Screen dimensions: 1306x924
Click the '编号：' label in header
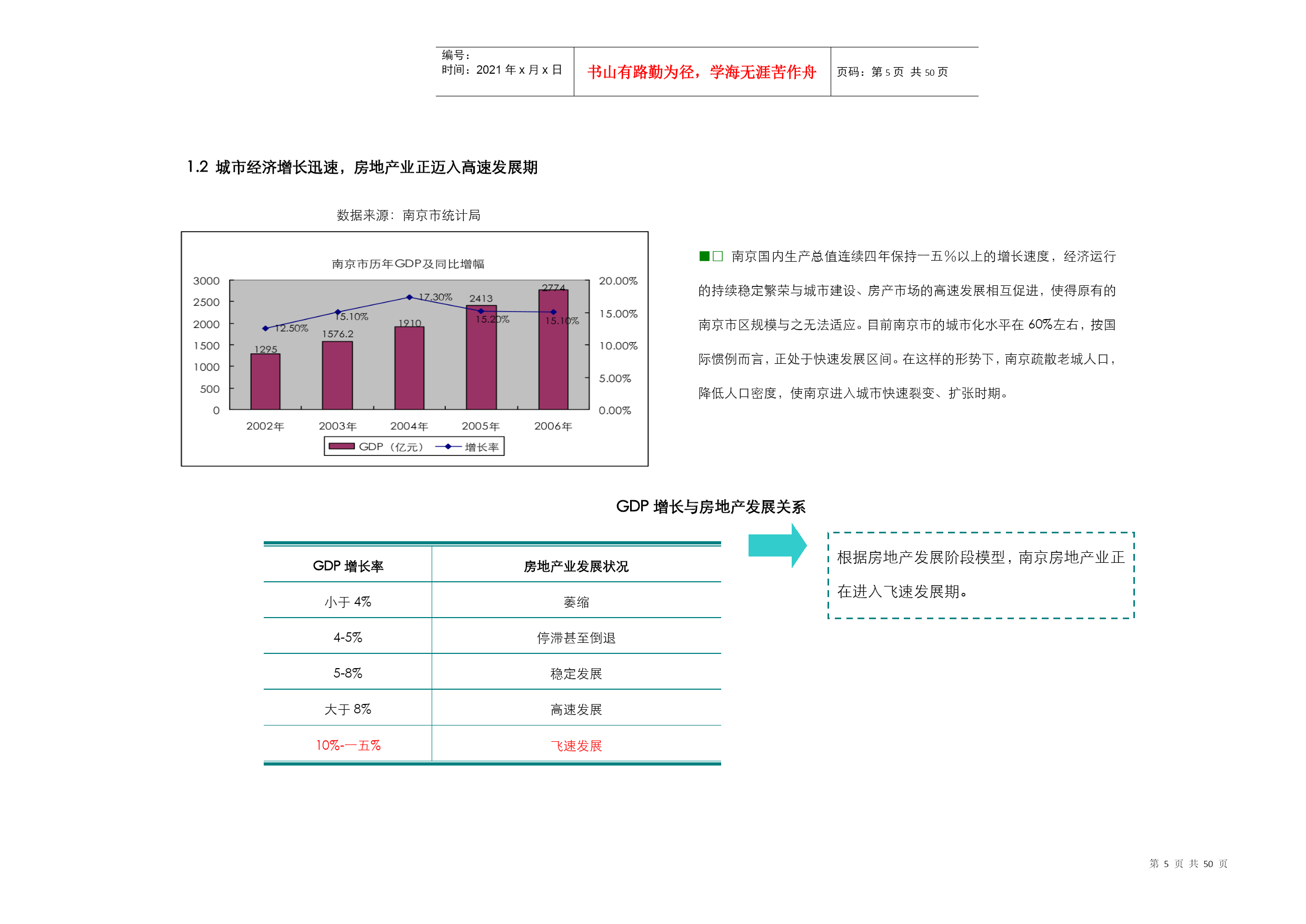tap(456, 55)
